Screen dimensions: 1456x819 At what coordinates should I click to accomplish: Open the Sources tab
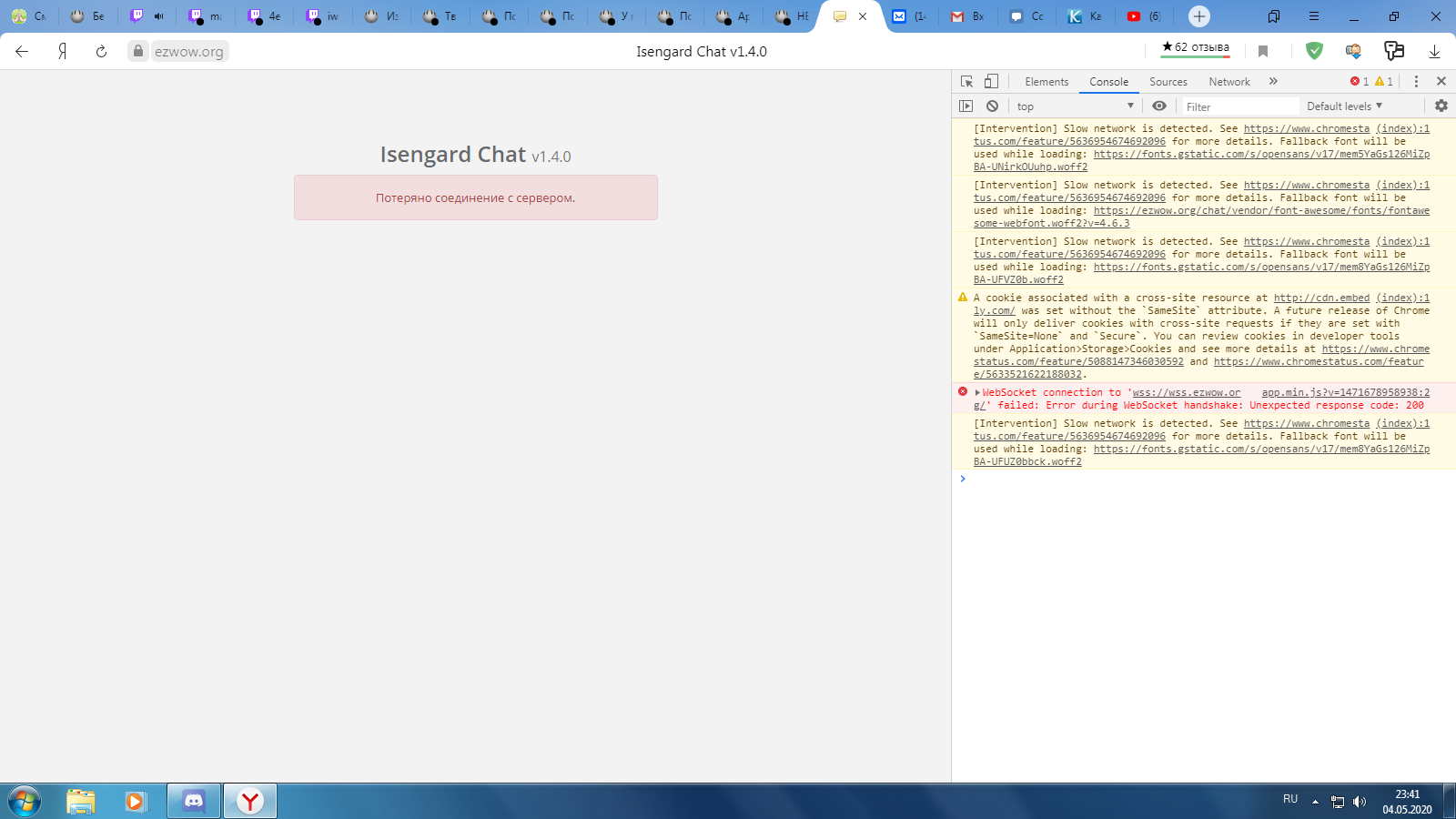tap(1168, 82)
